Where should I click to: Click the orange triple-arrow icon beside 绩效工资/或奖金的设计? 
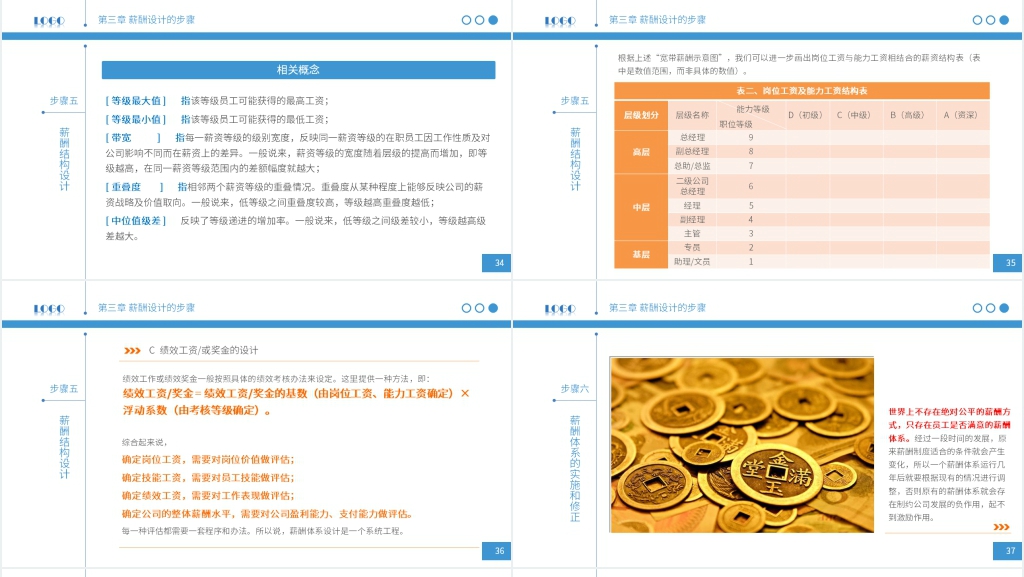132,351
